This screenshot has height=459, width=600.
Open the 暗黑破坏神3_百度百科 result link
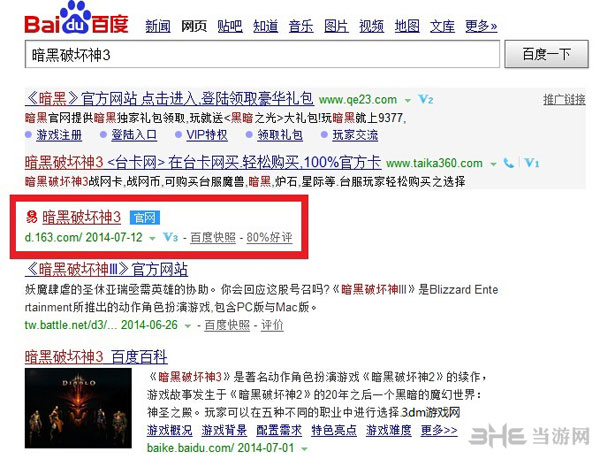(x=96, y=357)
